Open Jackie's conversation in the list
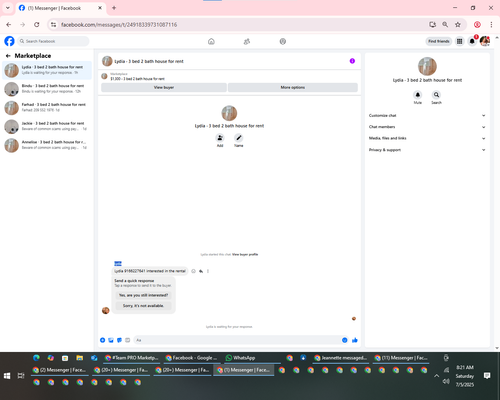Image resolution: width=500 pixels, height=400 pixels. coord(47,126)
